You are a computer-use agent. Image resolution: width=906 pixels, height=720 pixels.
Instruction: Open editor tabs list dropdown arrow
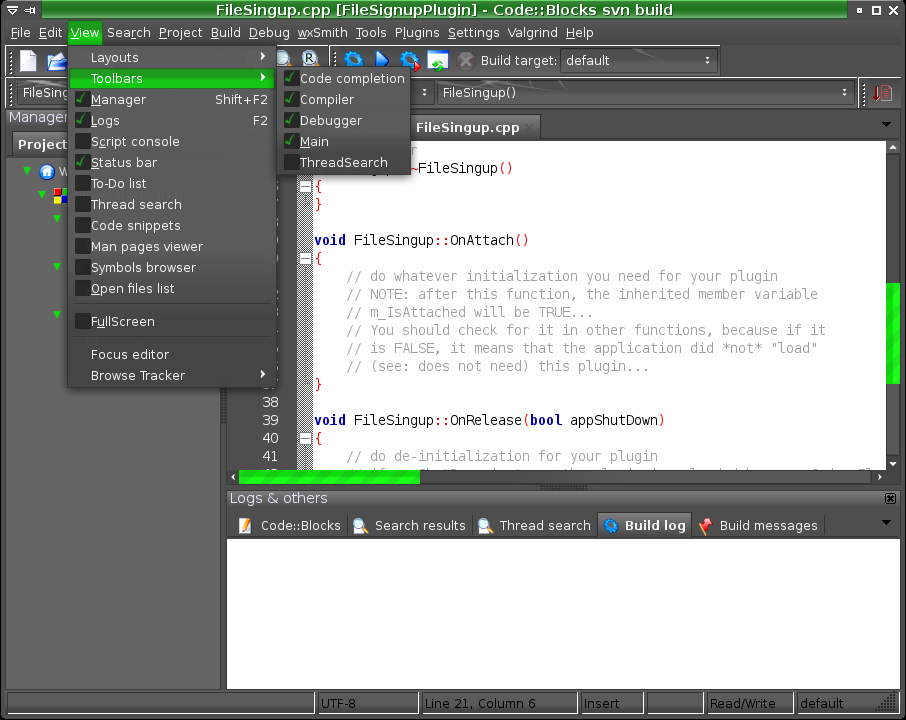click(886, 124)
